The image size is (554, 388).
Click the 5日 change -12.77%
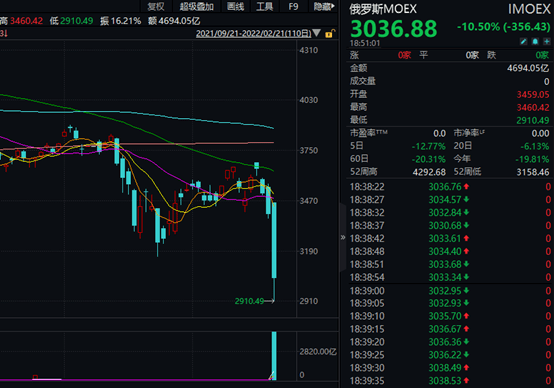[x=428, y=146]
